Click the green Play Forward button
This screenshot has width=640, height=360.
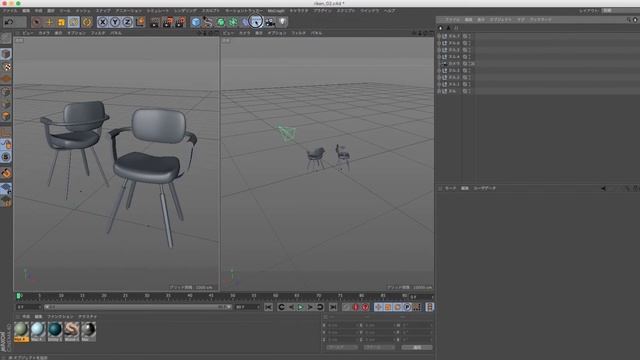tap(300, 307)
